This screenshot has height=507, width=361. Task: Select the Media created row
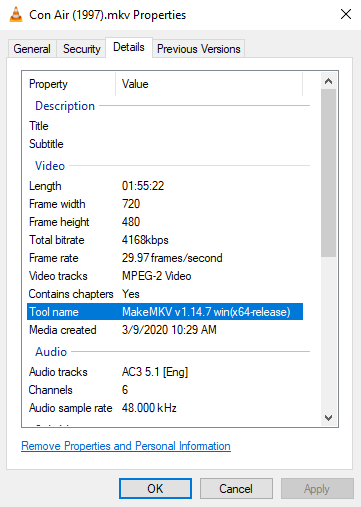(x=165, y=330)
